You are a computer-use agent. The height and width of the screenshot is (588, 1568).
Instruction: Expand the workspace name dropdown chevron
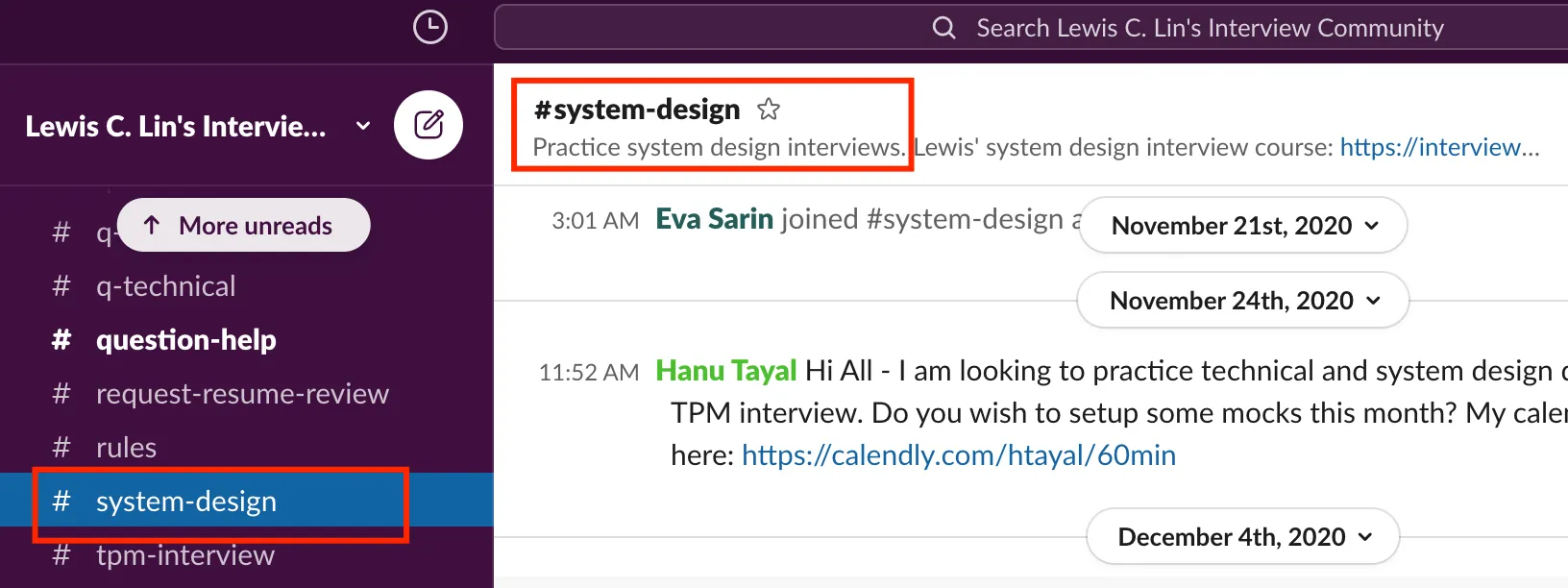pos(363,126)
